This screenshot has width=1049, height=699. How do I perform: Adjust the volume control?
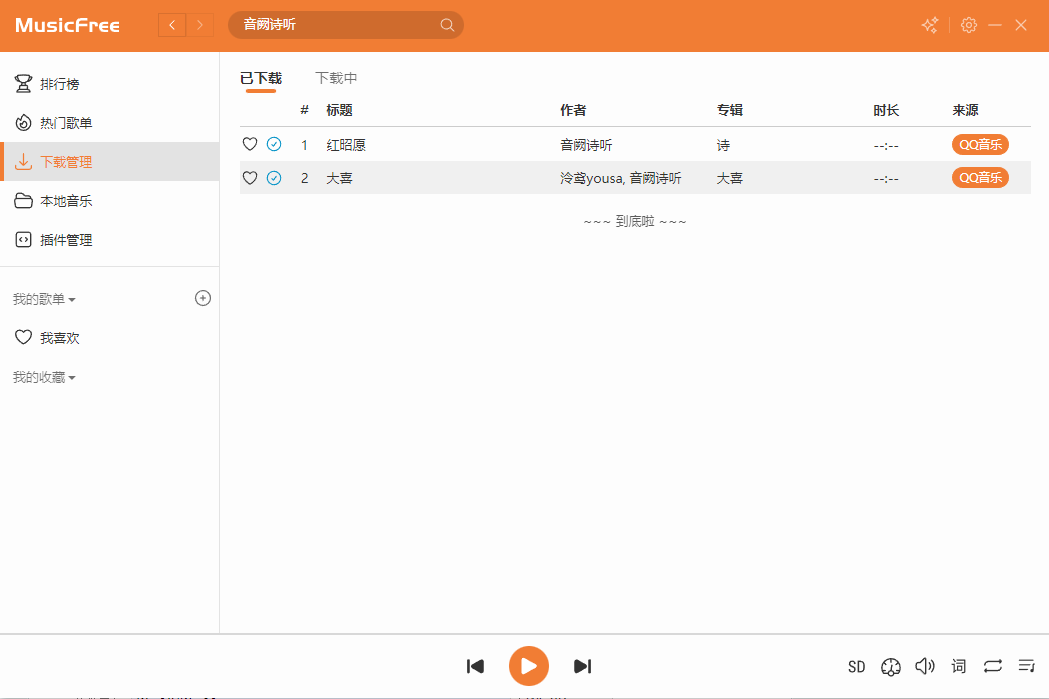point(925,666)
